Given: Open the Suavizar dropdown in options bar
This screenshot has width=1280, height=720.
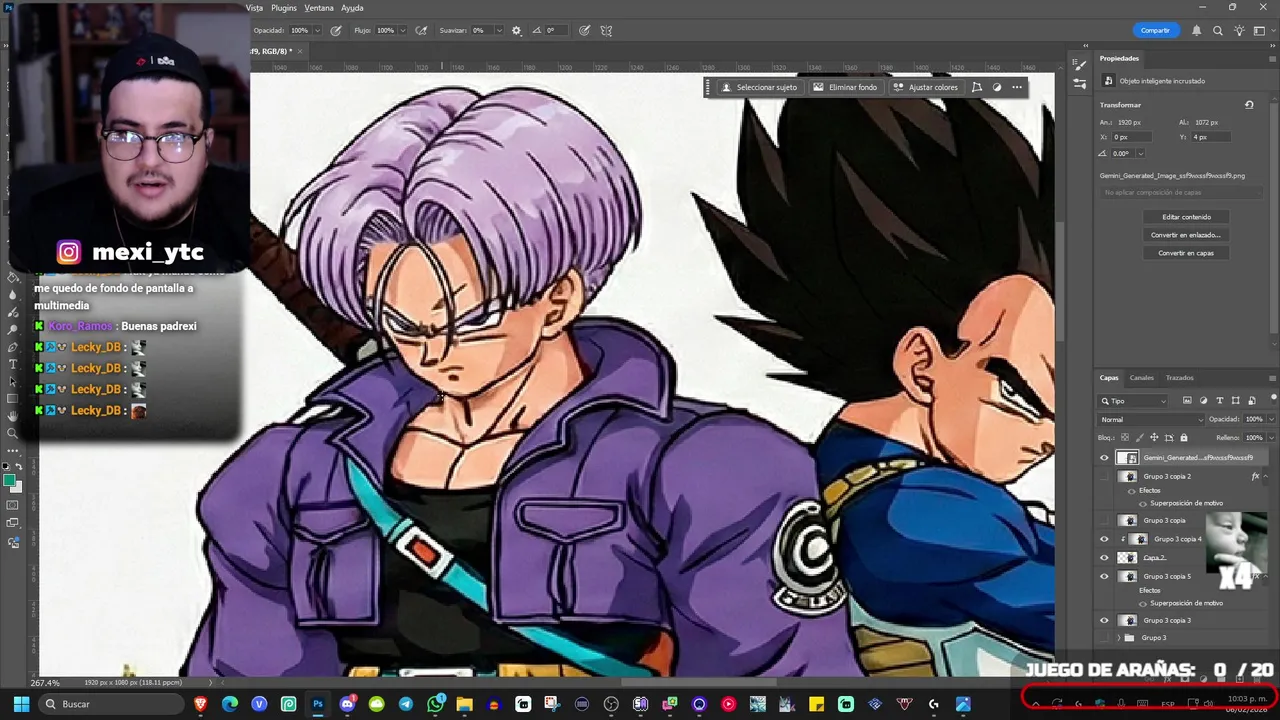Looking at the screenshot, I should (498, 31).
